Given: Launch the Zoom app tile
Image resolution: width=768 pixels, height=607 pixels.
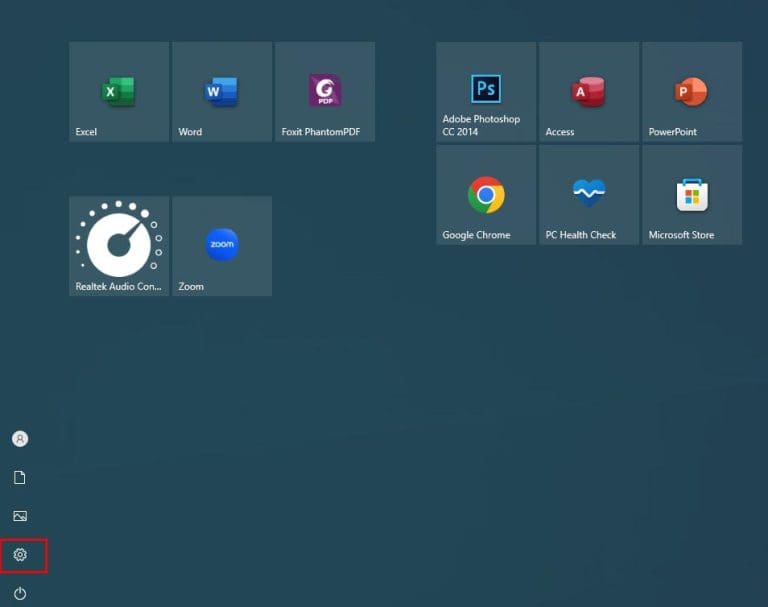Looking at the screenshot, I should (221, 245).
